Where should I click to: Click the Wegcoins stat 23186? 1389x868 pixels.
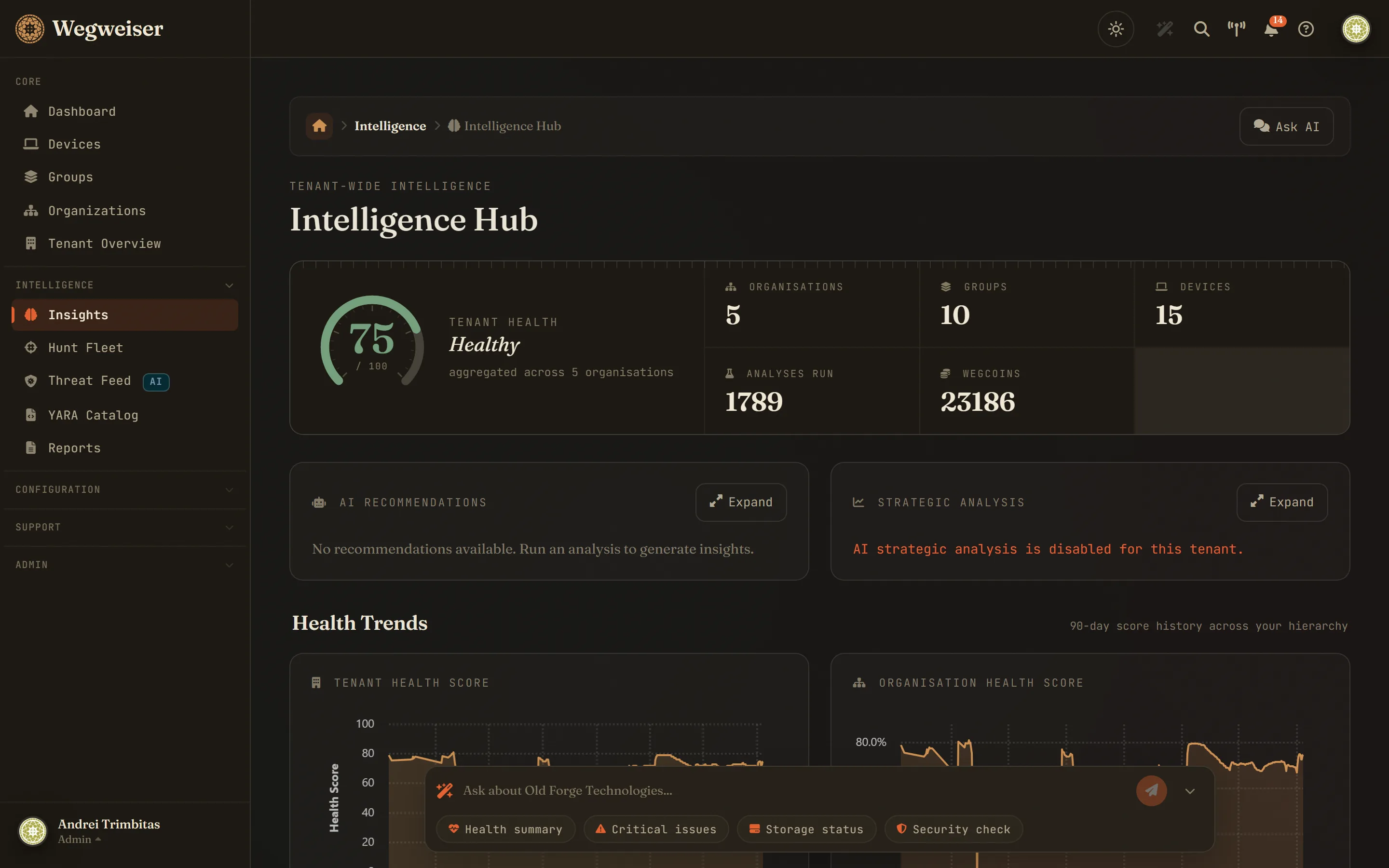(1027, 391)
